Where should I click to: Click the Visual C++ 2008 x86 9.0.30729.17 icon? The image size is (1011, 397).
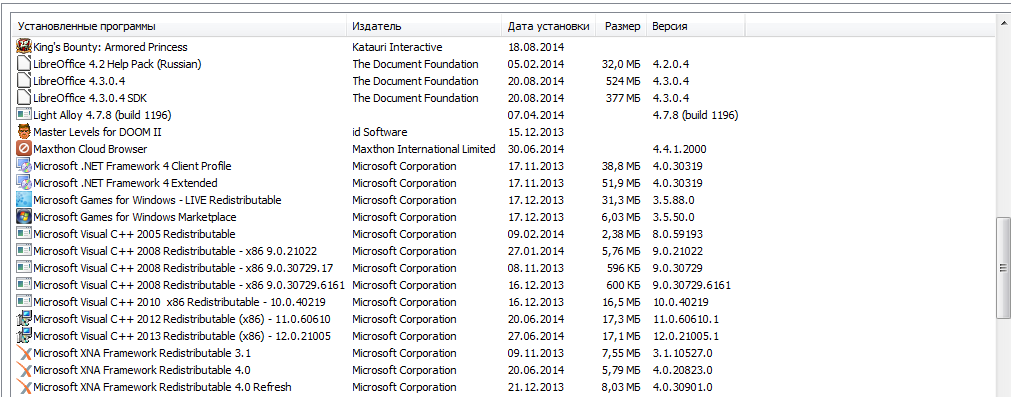point(23,267)
